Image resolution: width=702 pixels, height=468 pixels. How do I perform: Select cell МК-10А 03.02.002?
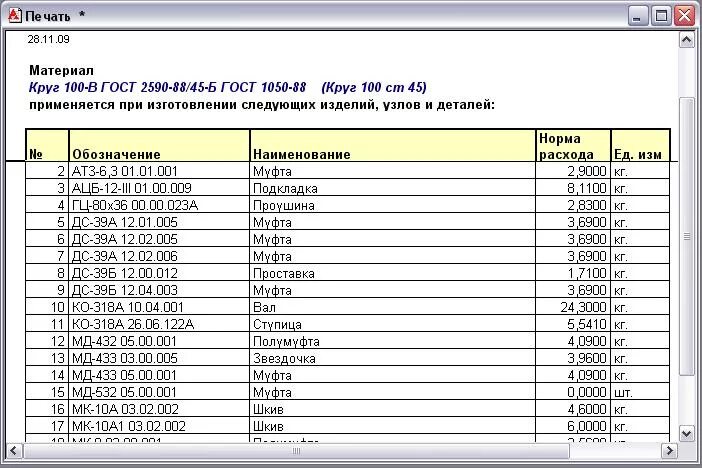tap(159, 409)
